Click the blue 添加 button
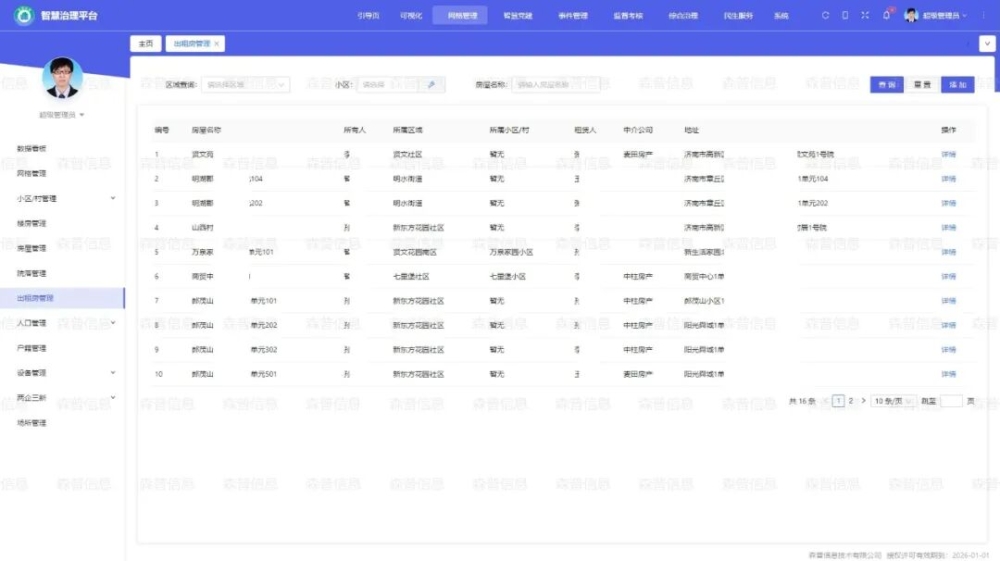The height and width of the screenshot is (561, 1000). pos(958,85)
